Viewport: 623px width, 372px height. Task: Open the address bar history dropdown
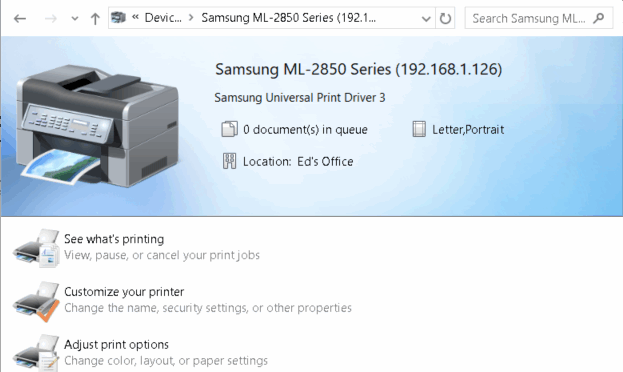pos(426,19)
